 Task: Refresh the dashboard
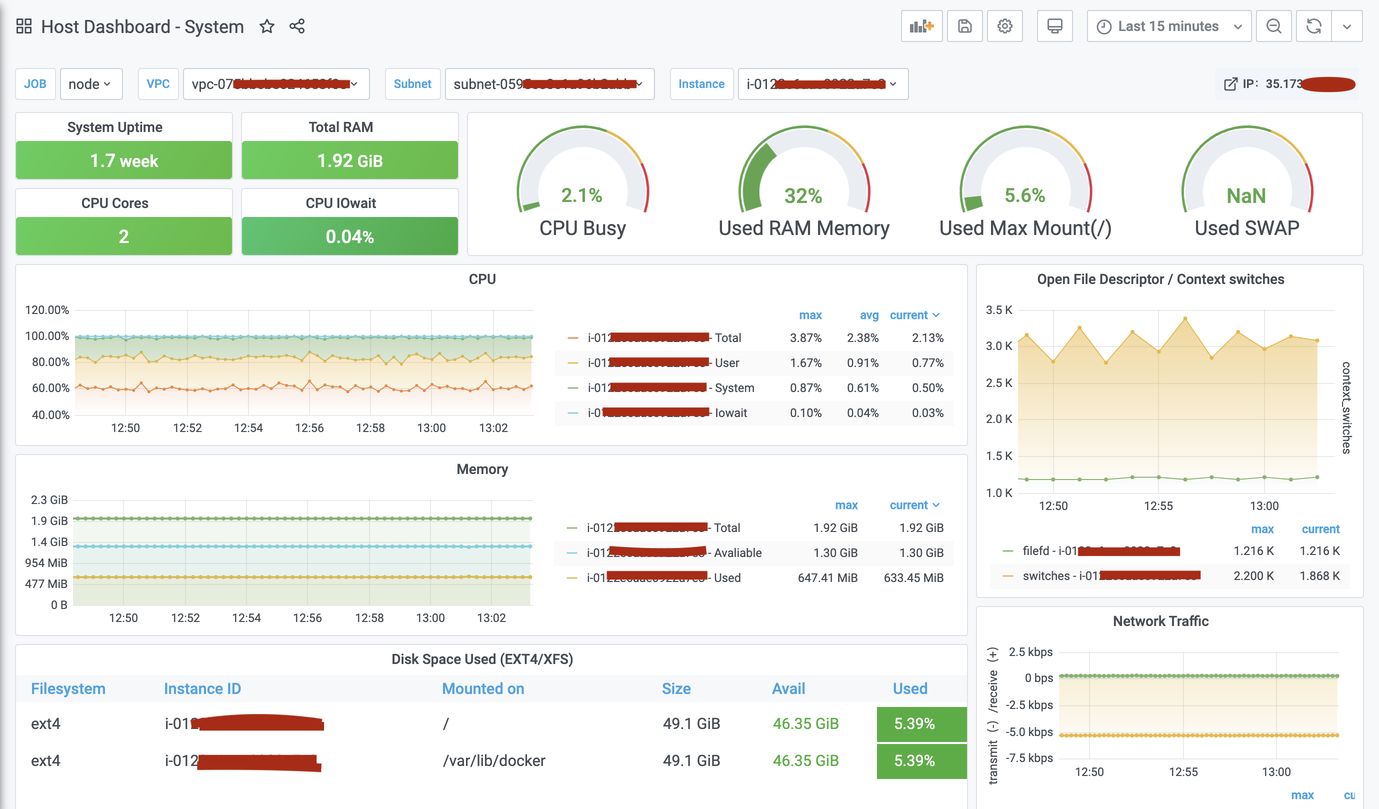1314,27
